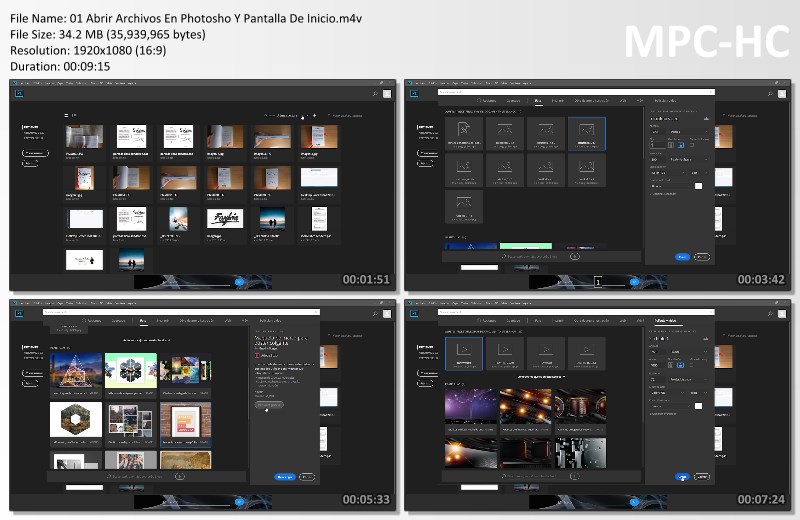This screenshot has height=520, width=800.
Task: Choose landscape orientation in the 00:07:24 frame
Action: click(681, 365)
